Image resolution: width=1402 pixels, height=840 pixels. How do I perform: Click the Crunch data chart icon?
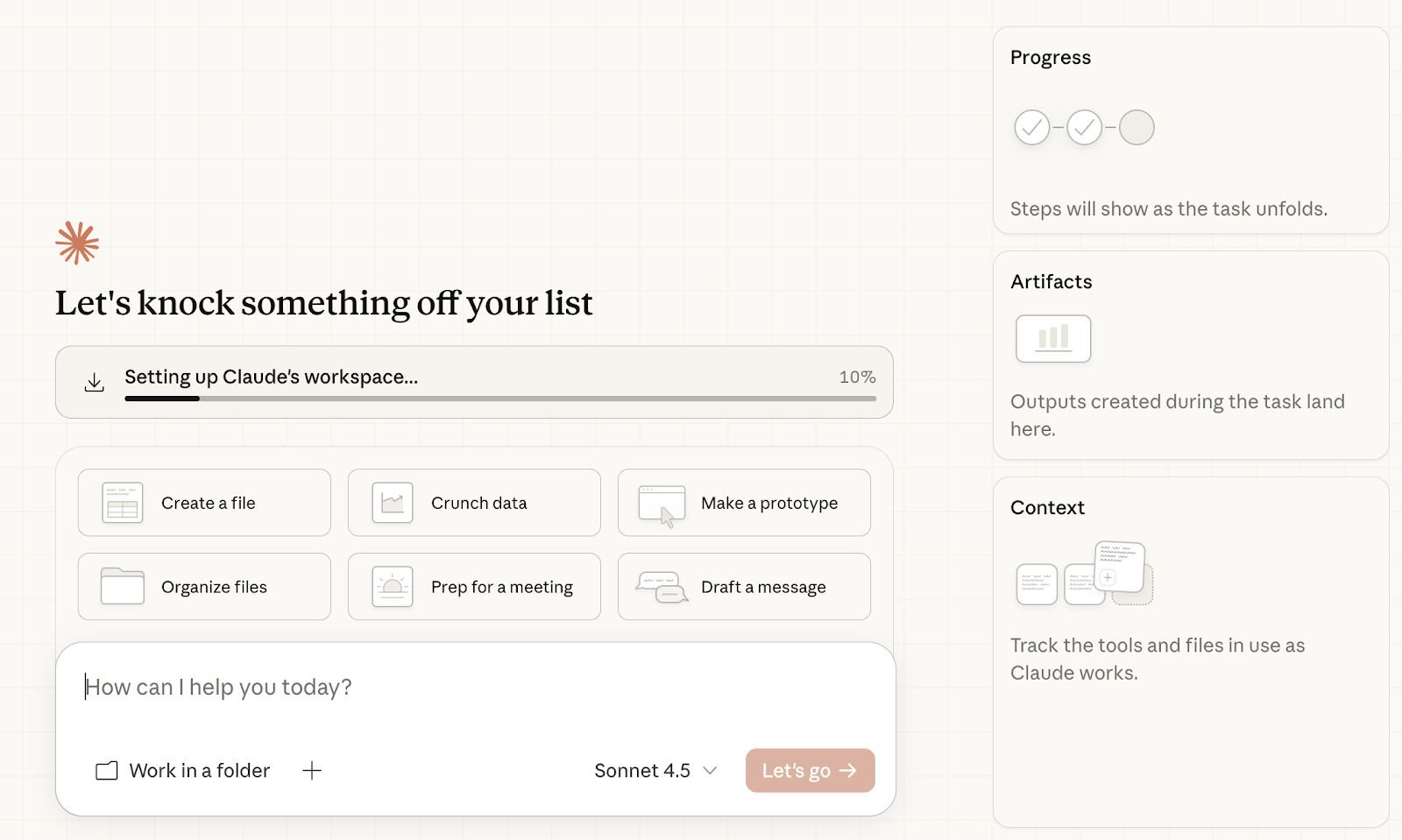393,503
